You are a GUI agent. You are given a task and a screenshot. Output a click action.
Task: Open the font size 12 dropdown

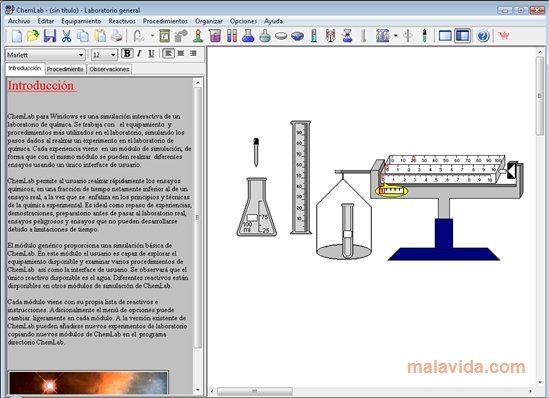pyautogui.click(x=113, y=55)
